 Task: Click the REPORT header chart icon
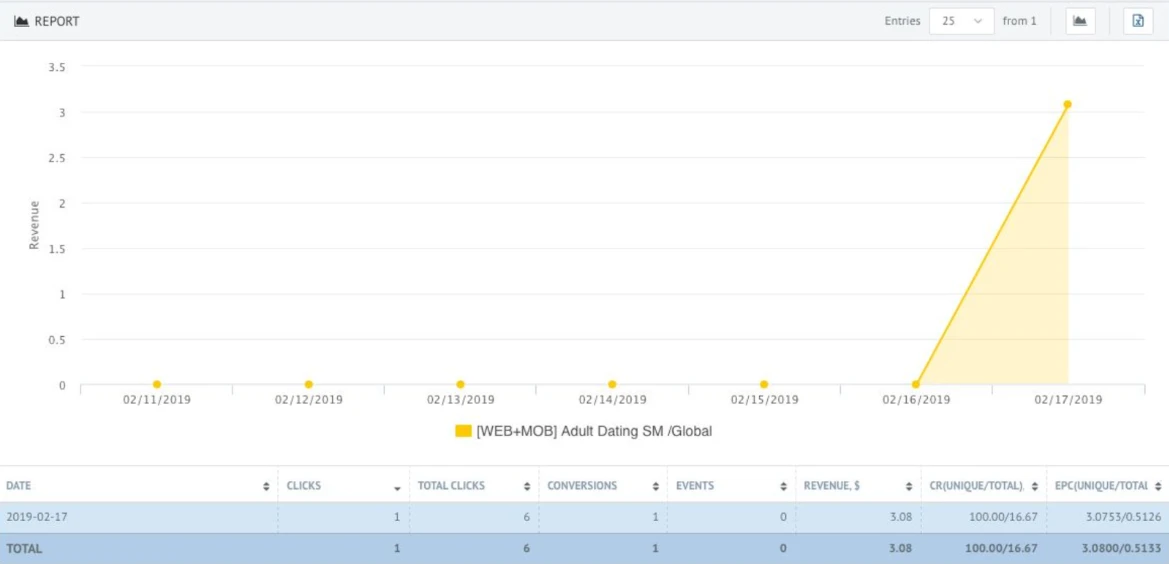(21, 22)
